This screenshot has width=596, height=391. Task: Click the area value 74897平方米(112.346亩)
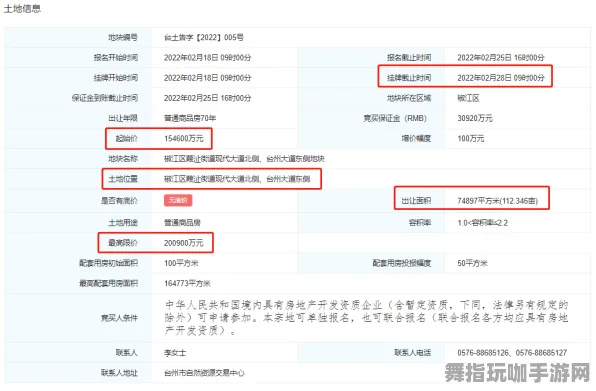pyautogui.click(x=497, y=201)
